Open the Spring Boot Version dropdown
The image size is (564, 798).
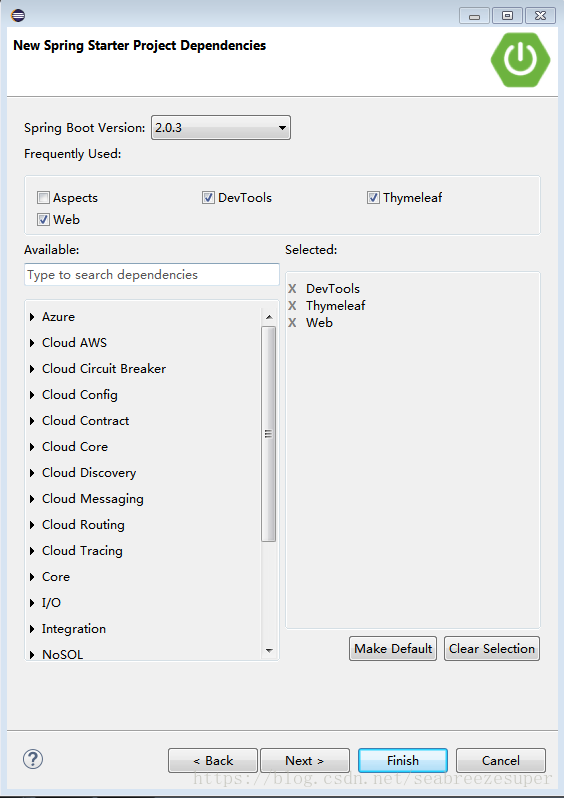point(221,128)
